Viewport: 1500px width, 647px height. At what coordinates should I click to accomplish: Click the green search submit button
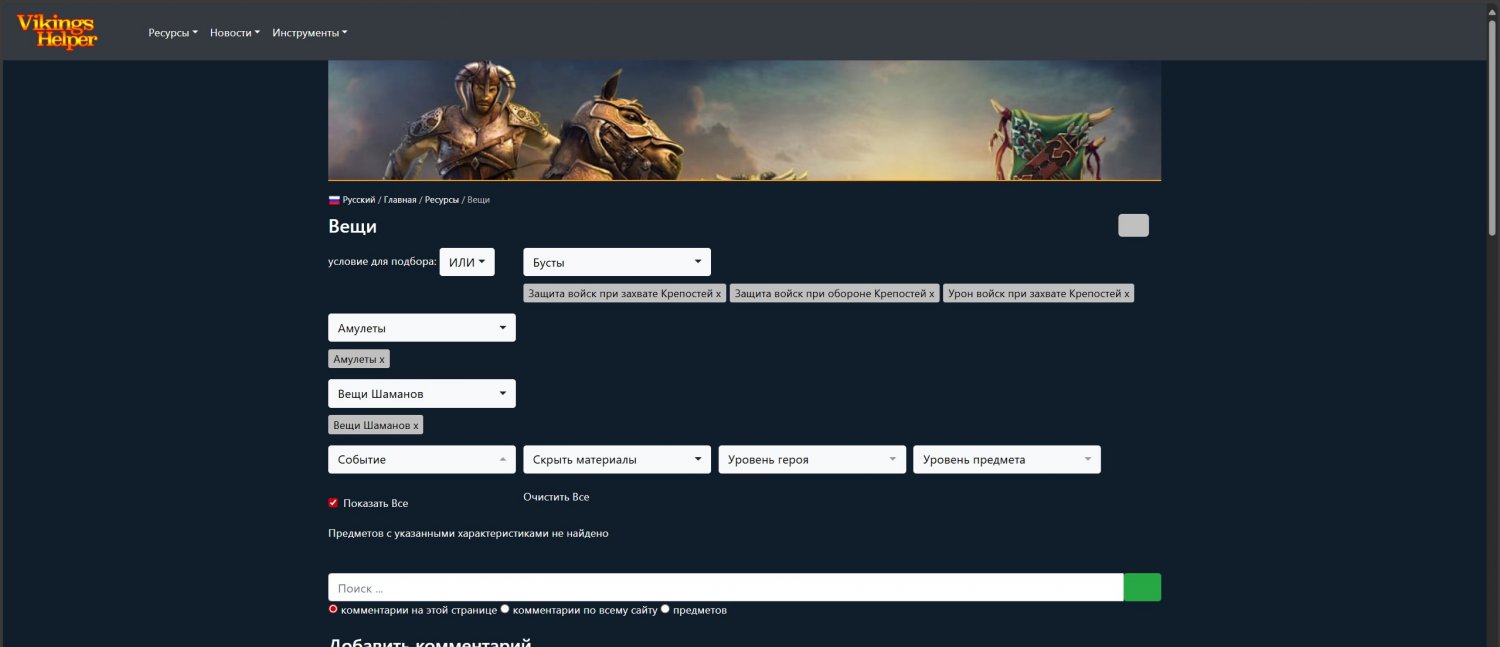click(x=1142, y=587)
